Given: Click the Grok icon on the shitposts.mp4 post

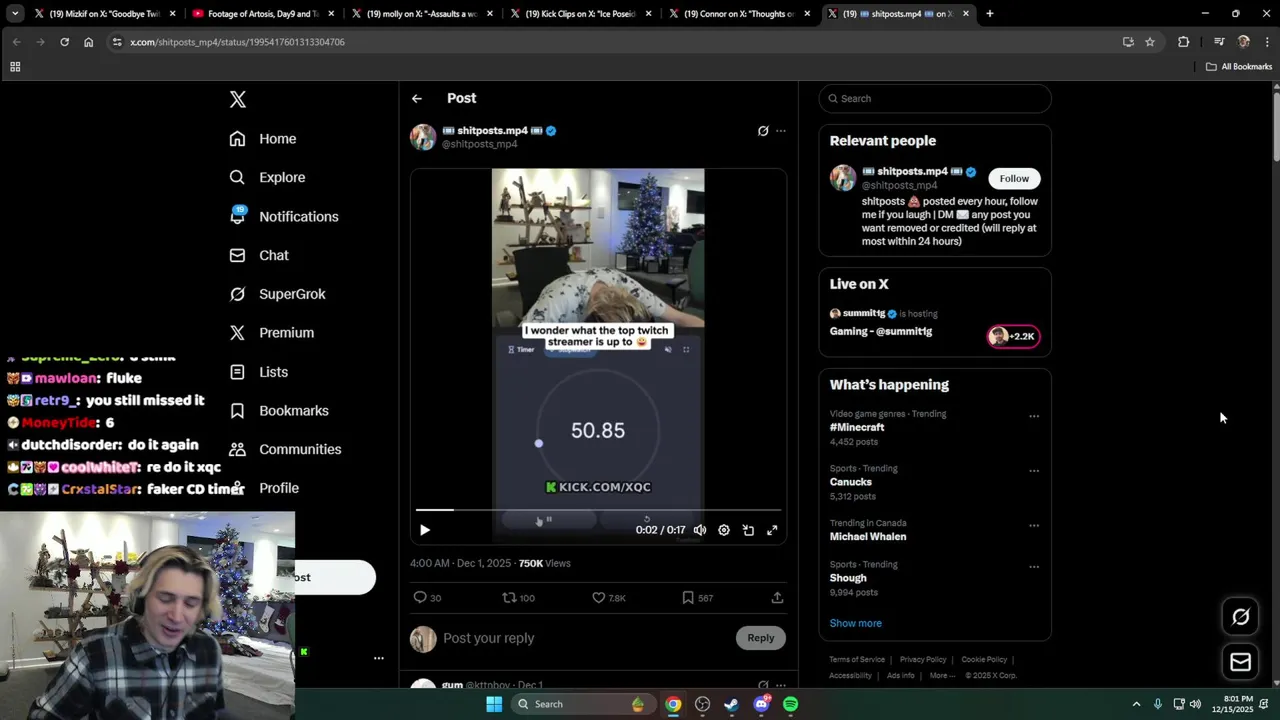Looking at the screenshot, I should coord(763,131).
